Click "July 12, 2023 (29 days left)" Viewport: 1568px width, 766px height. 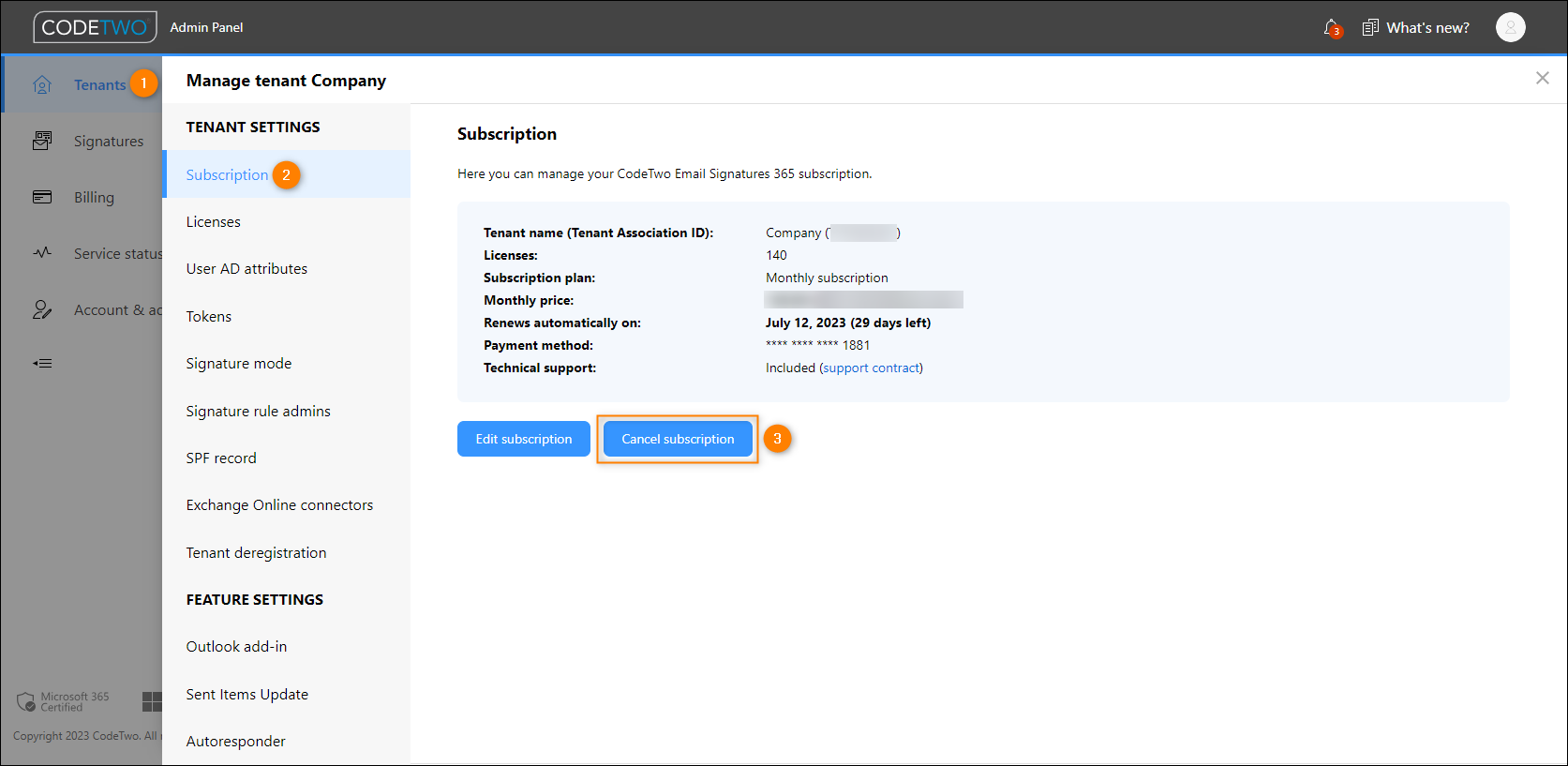tap(848, 323)
